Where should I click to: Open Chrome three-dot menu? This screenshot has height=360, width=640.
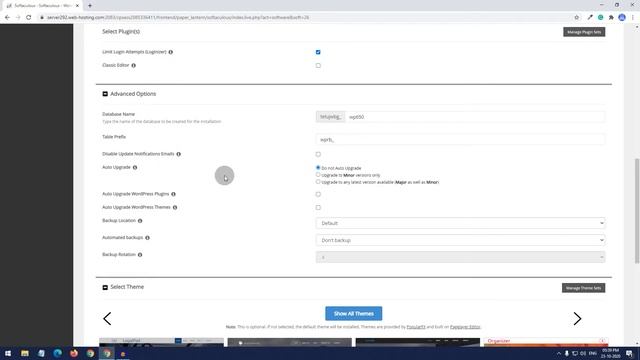pos(633,18)
